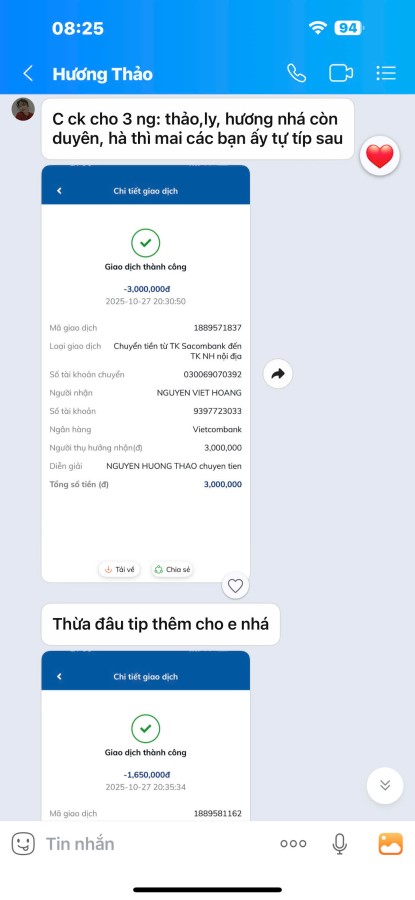Start a voice call with Hương Thảo

click(296, 73)
